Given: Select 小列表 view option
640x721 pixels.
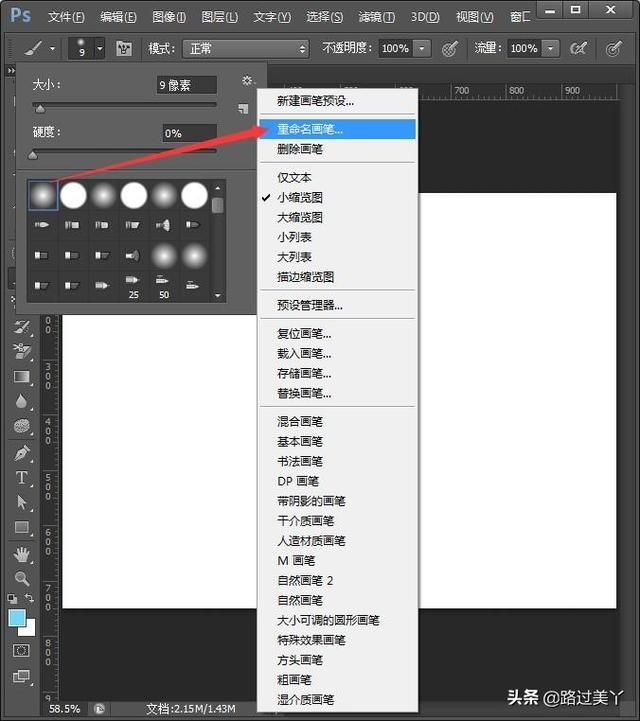Looking at the screenshot, I should point(337,237).
